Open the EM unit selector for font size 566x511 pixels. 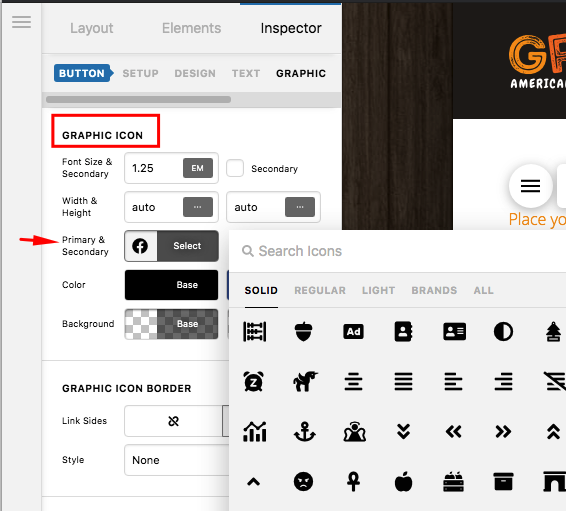[197, 168]
